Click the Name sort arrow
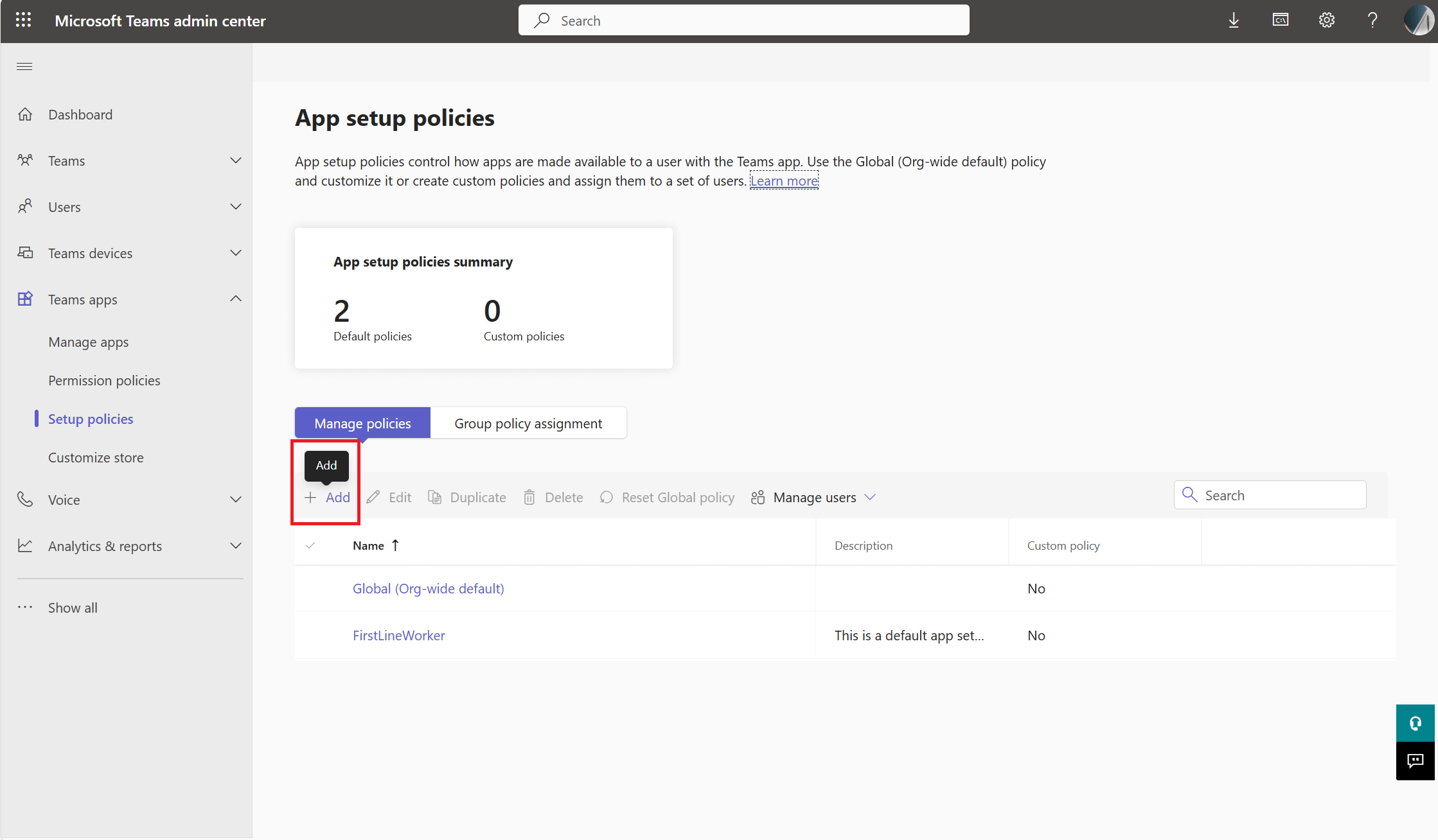The width and height of the screenshot is (1438, 840). (395, 545)
